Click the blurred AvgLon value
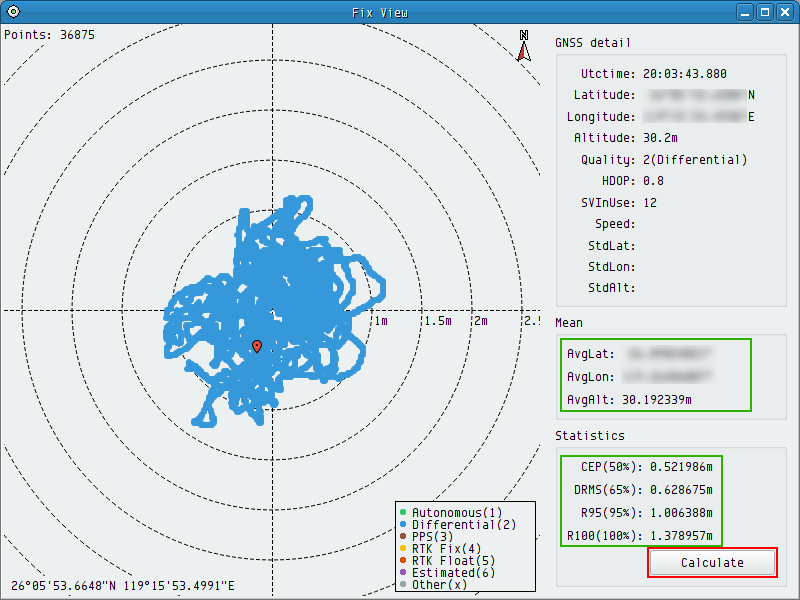Image resolution: width=800 pixels, height=600 pixels. [667, 377]
